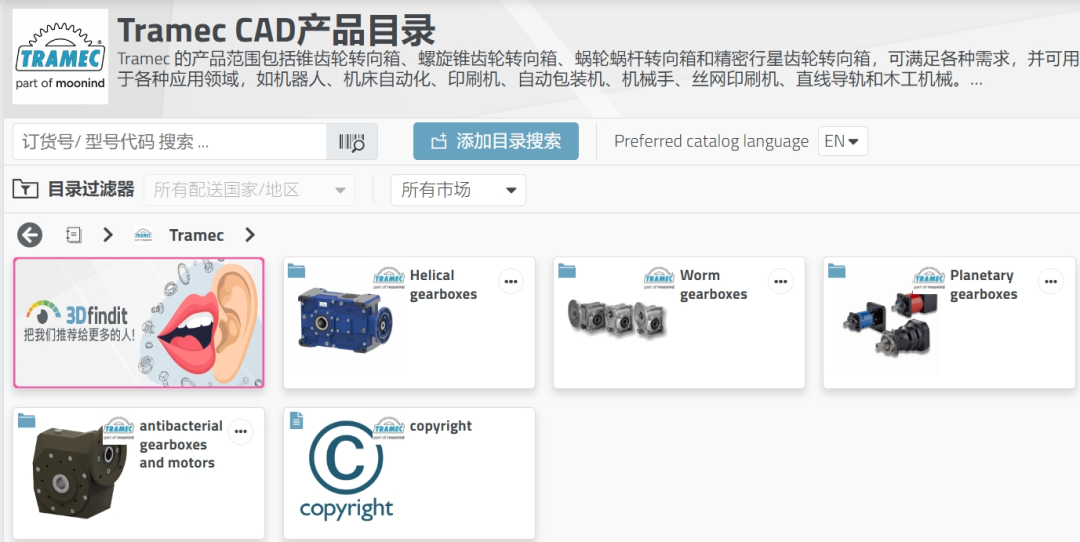Click the Preferred catalog language label
This screenshot has width=1080, height=542.
712,141
